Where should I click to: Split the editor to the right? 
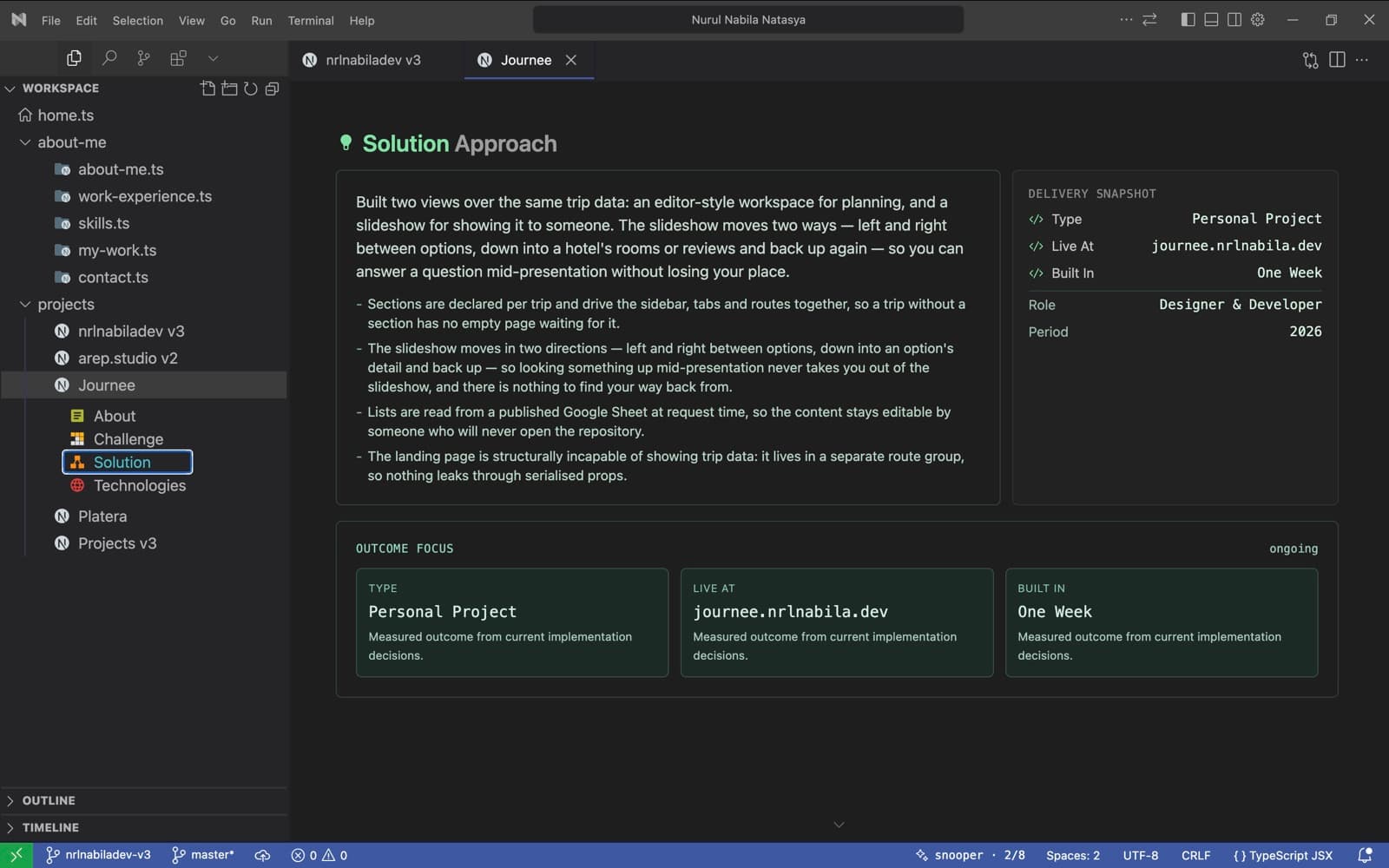click(1337, 60)
